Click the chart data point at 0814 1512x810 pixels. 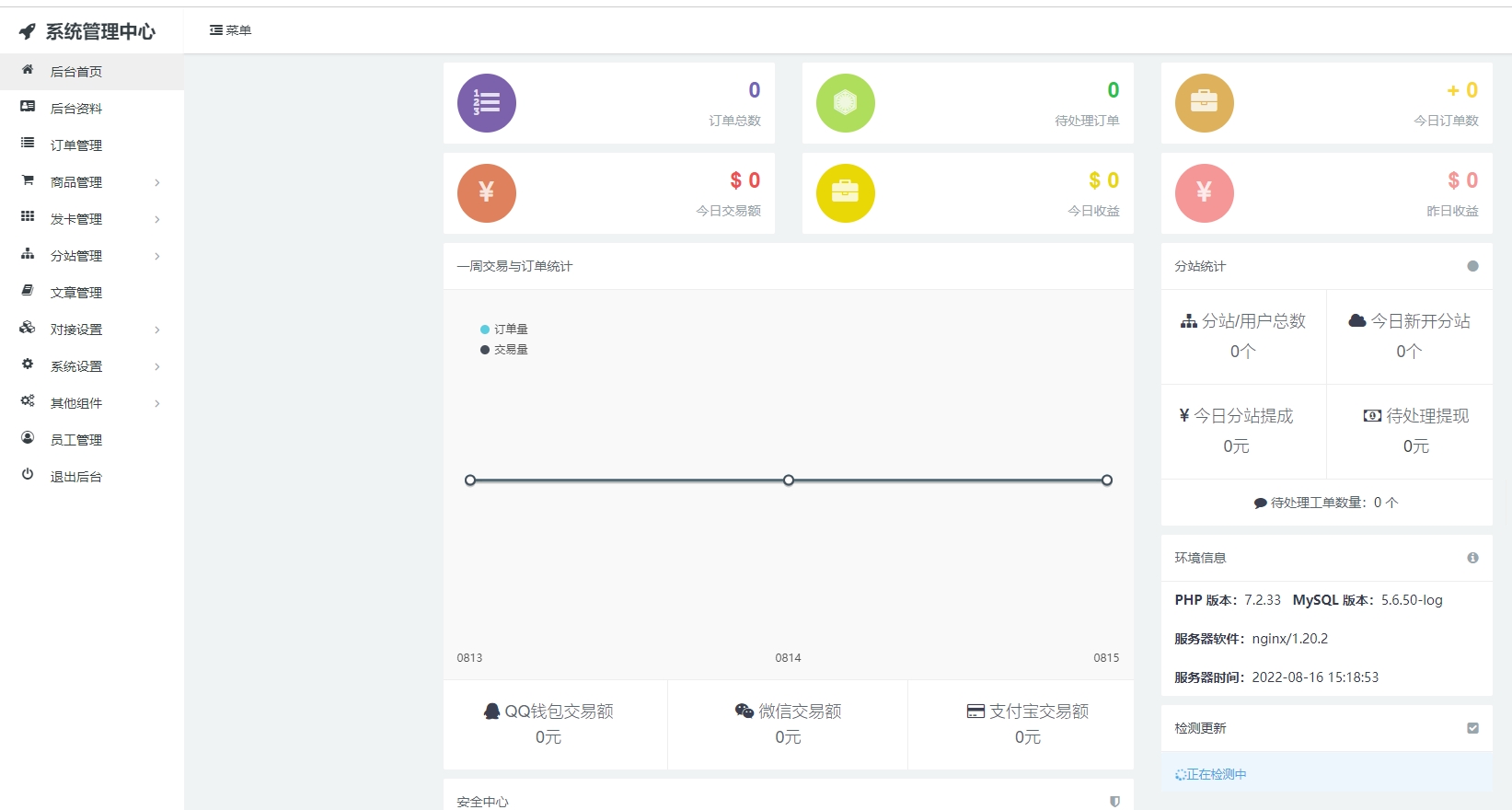pyautogui.click(x=789, y=480)
